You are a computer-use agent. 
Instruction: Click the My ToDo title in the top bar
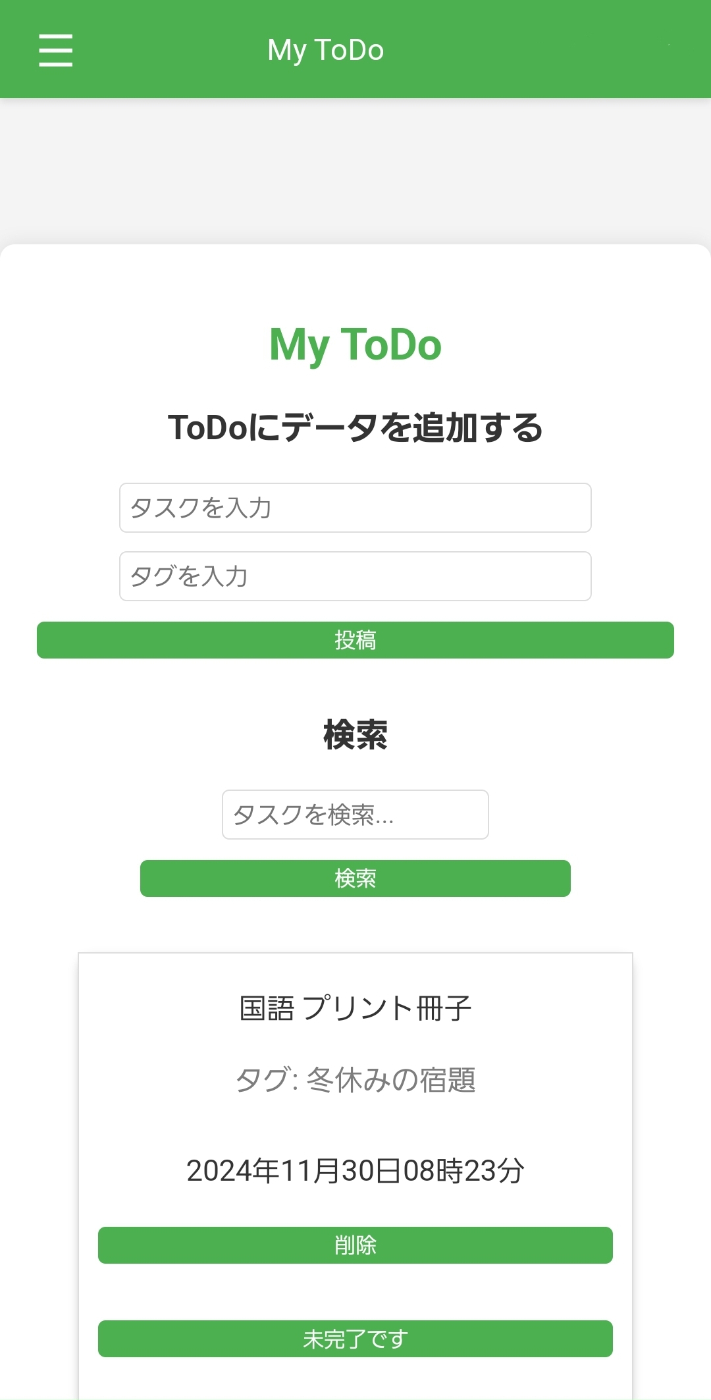click(x=325, y=50)
